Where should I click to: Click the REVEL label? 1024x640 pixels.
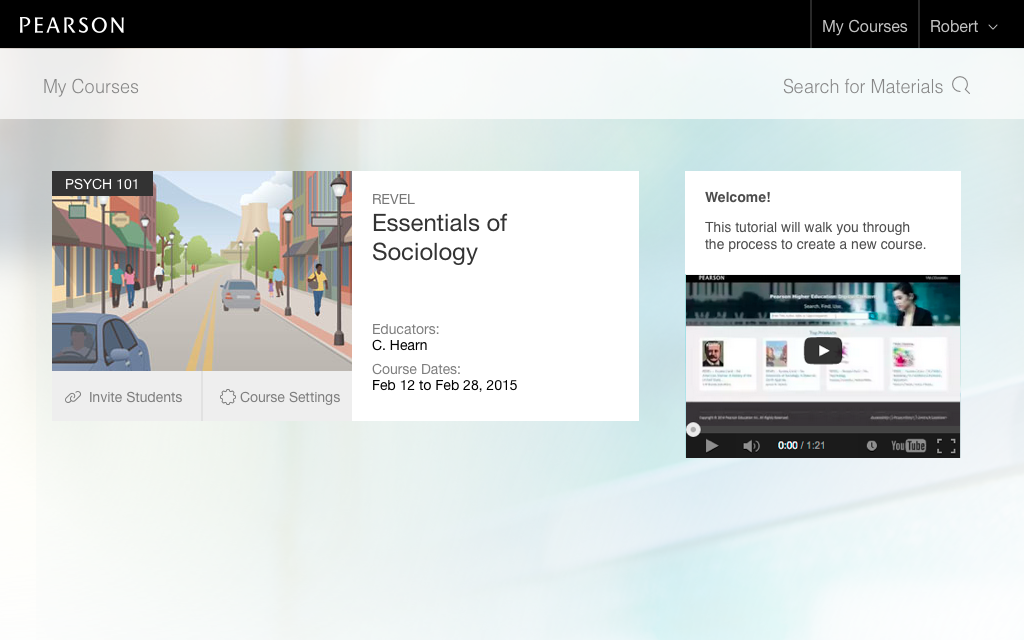(x=393, y=199)
